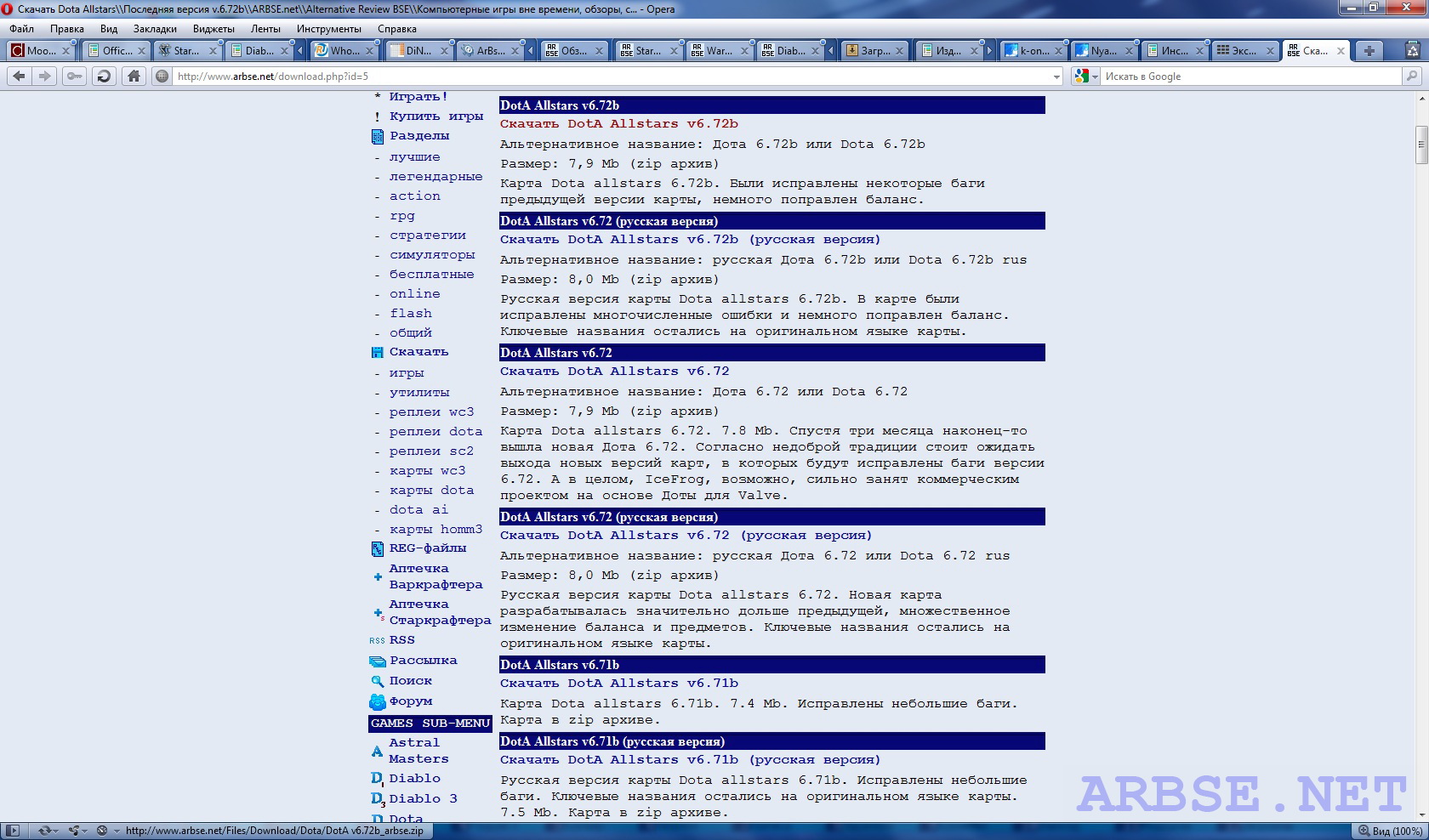The width and height of the screenshot is (1429, 840).
Task: Open the карты dota sidebar link
Action: [431, 491]
